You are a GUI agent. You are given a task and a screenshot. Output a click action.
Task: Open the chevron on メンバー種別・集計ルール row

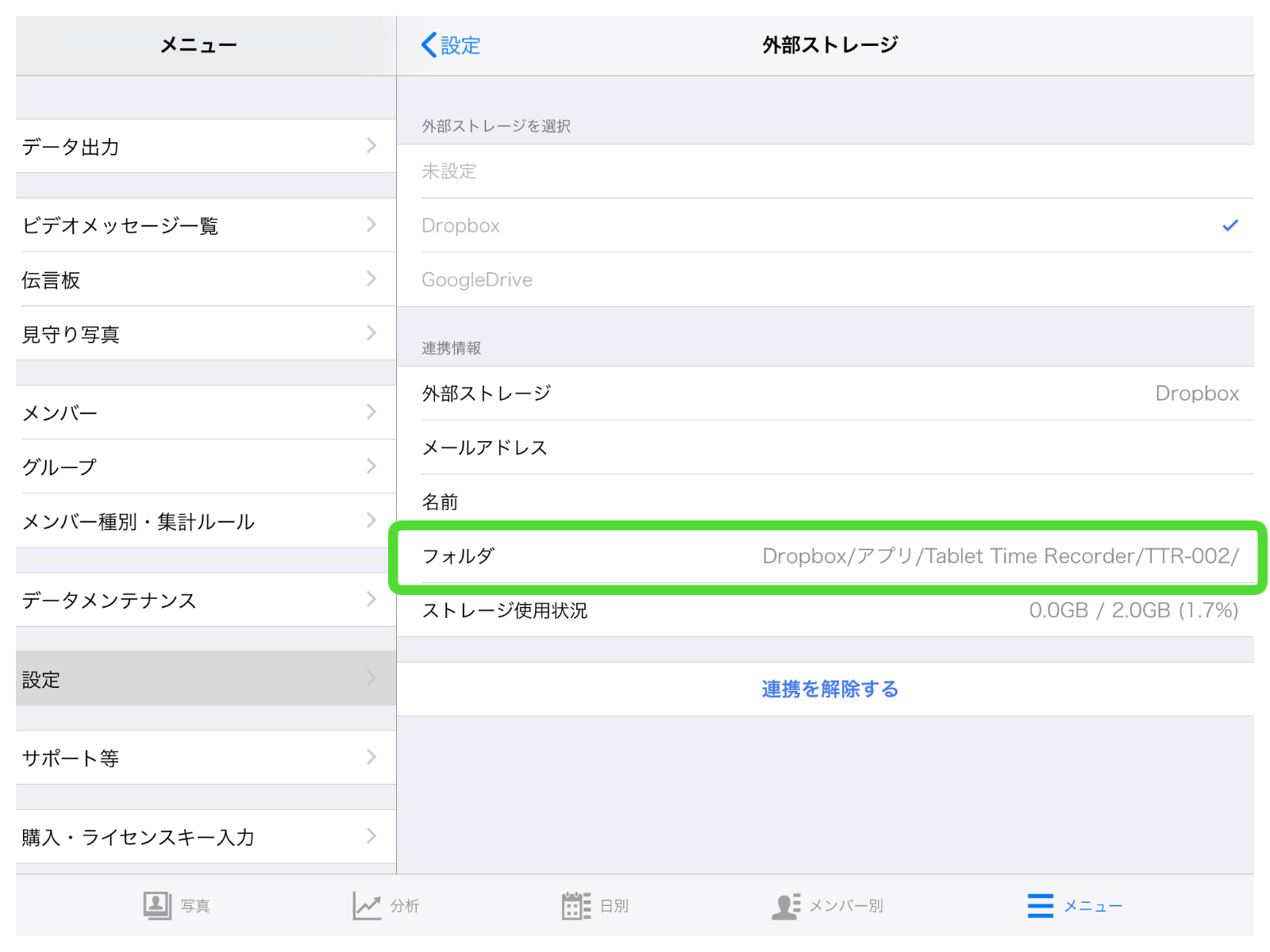pos(371,520)
